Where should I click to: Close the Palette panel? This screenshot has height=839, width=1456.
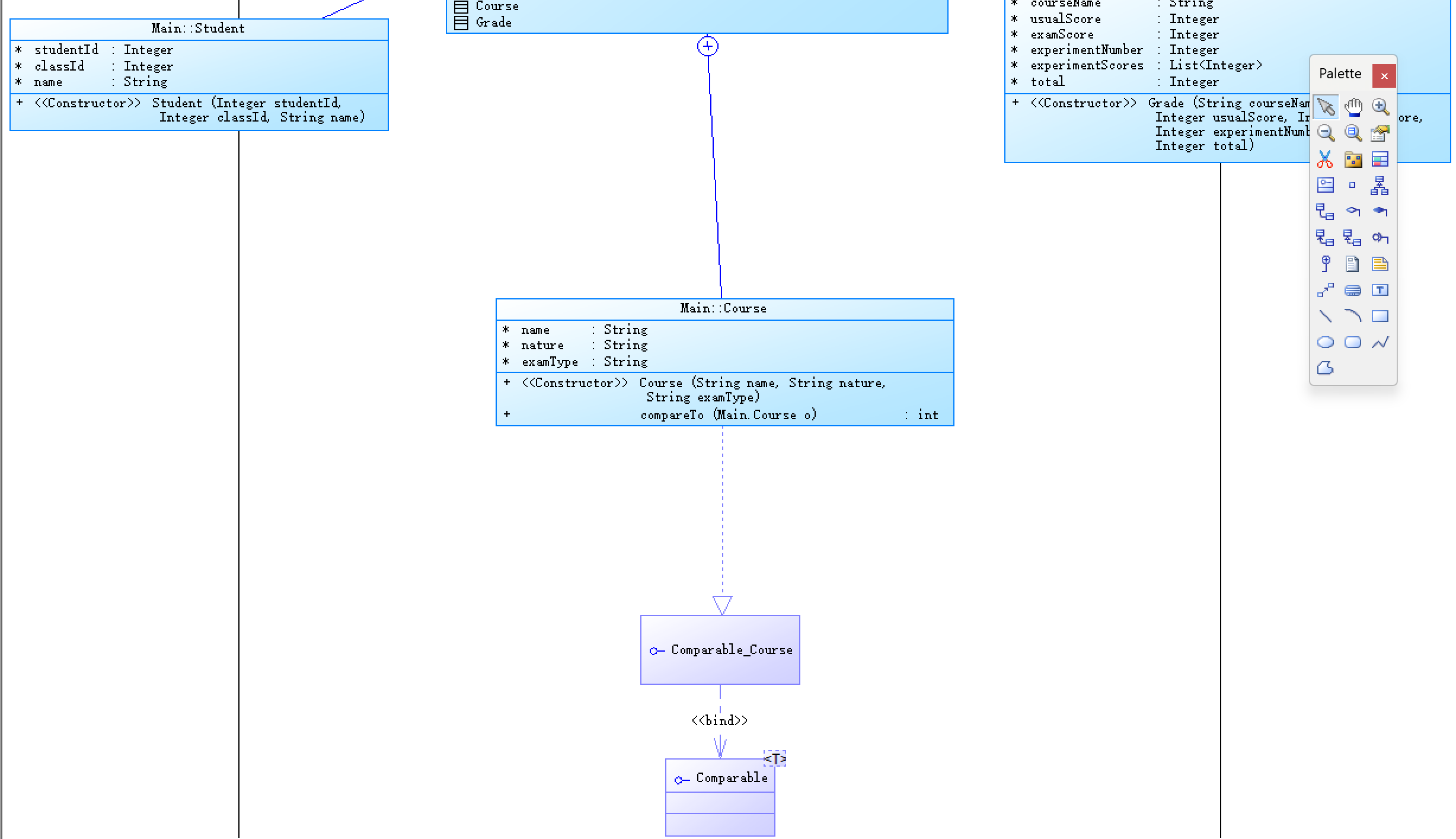[x=1384, y=76]
